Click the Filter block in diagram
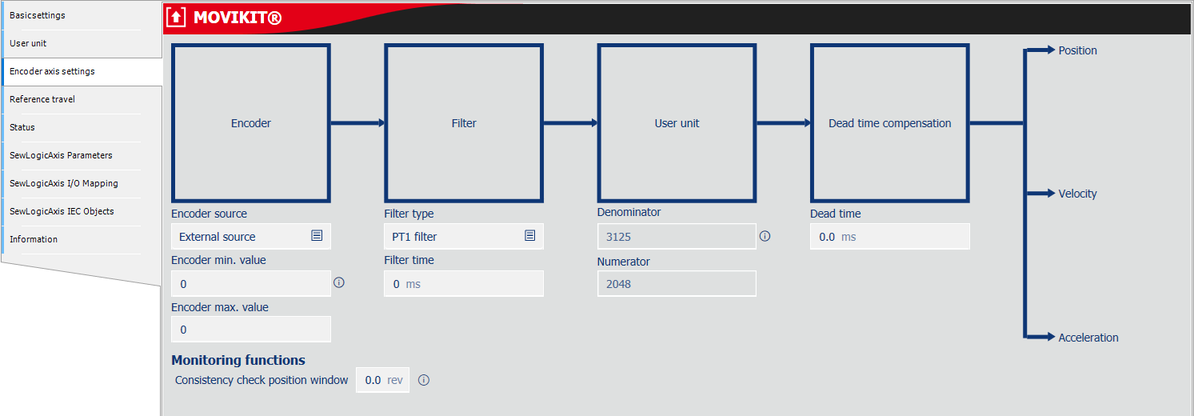 [x=464, y=124]
